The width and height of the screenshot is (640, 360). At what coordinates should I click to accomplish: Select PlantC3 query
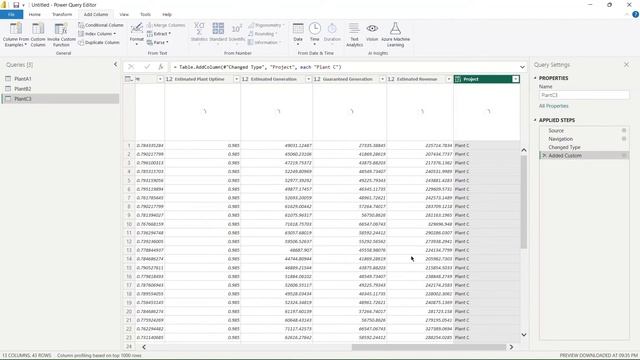point(60,99)
